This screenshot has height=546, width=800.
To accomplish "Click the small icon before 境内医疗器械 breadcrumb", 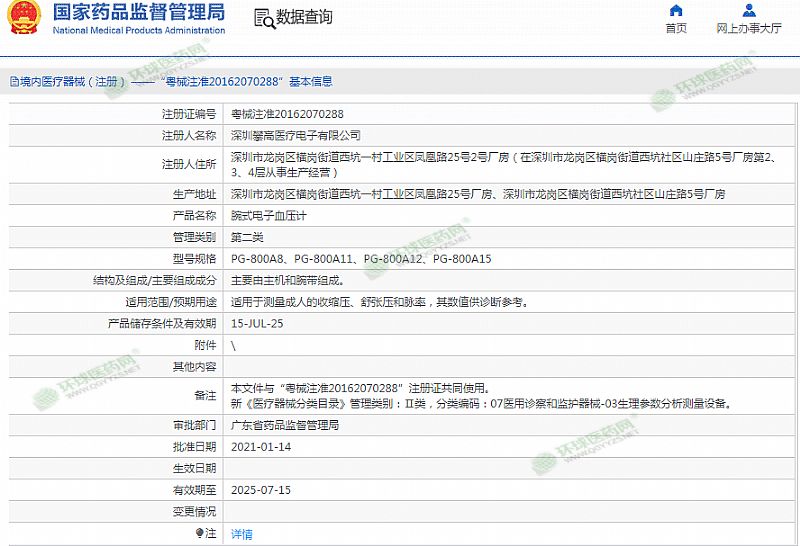I will 13,82.
